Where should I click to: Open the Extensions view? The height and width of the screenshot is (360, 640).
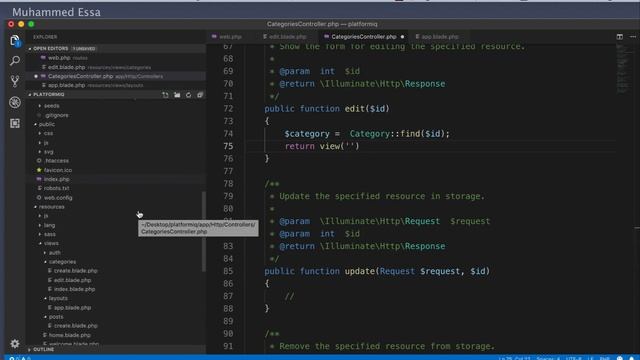pyautogui.click(x=15, y=123)
